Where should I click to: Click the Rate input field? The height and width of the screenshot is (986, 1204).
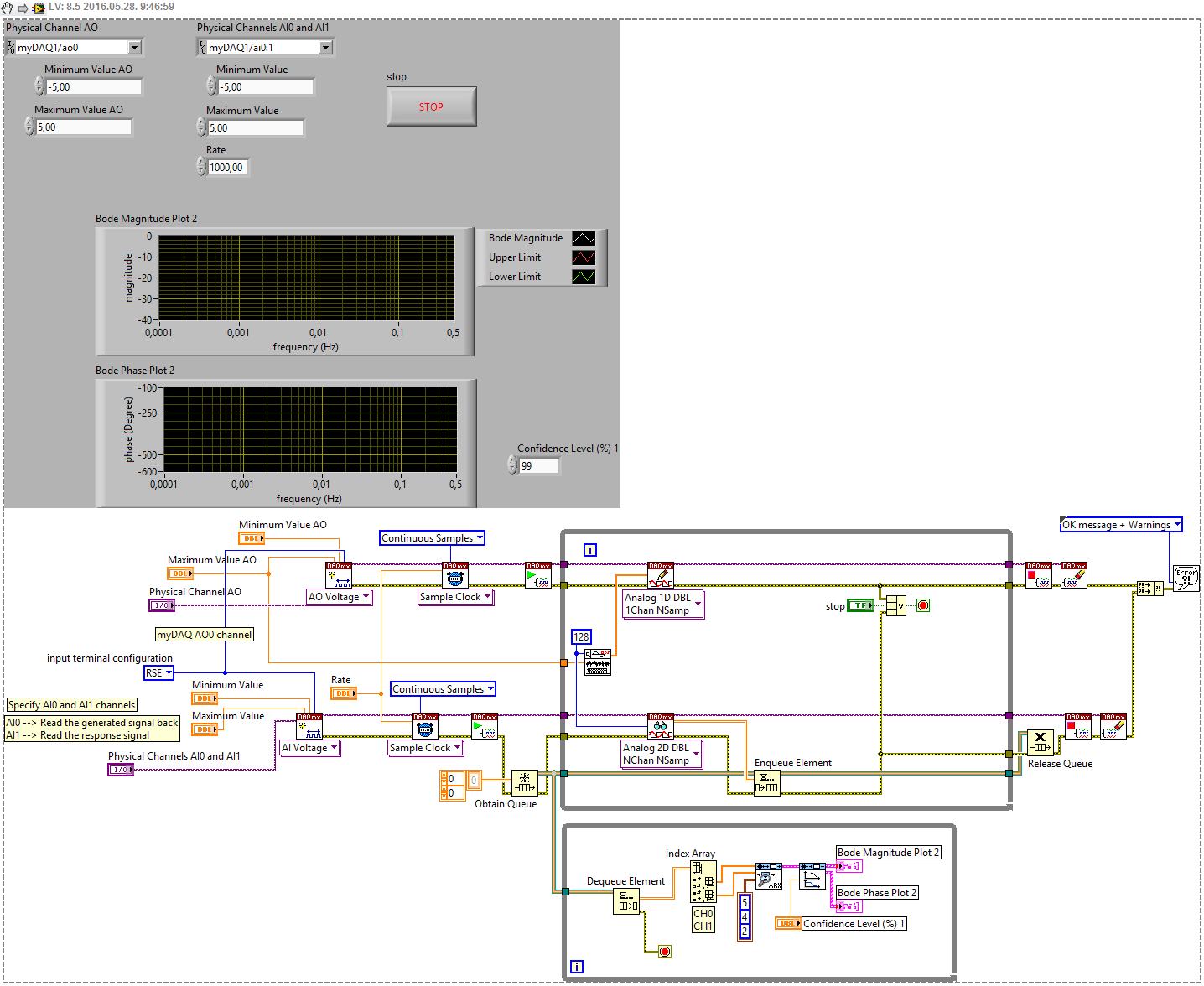pyautogui.click(x=228, y=167)
